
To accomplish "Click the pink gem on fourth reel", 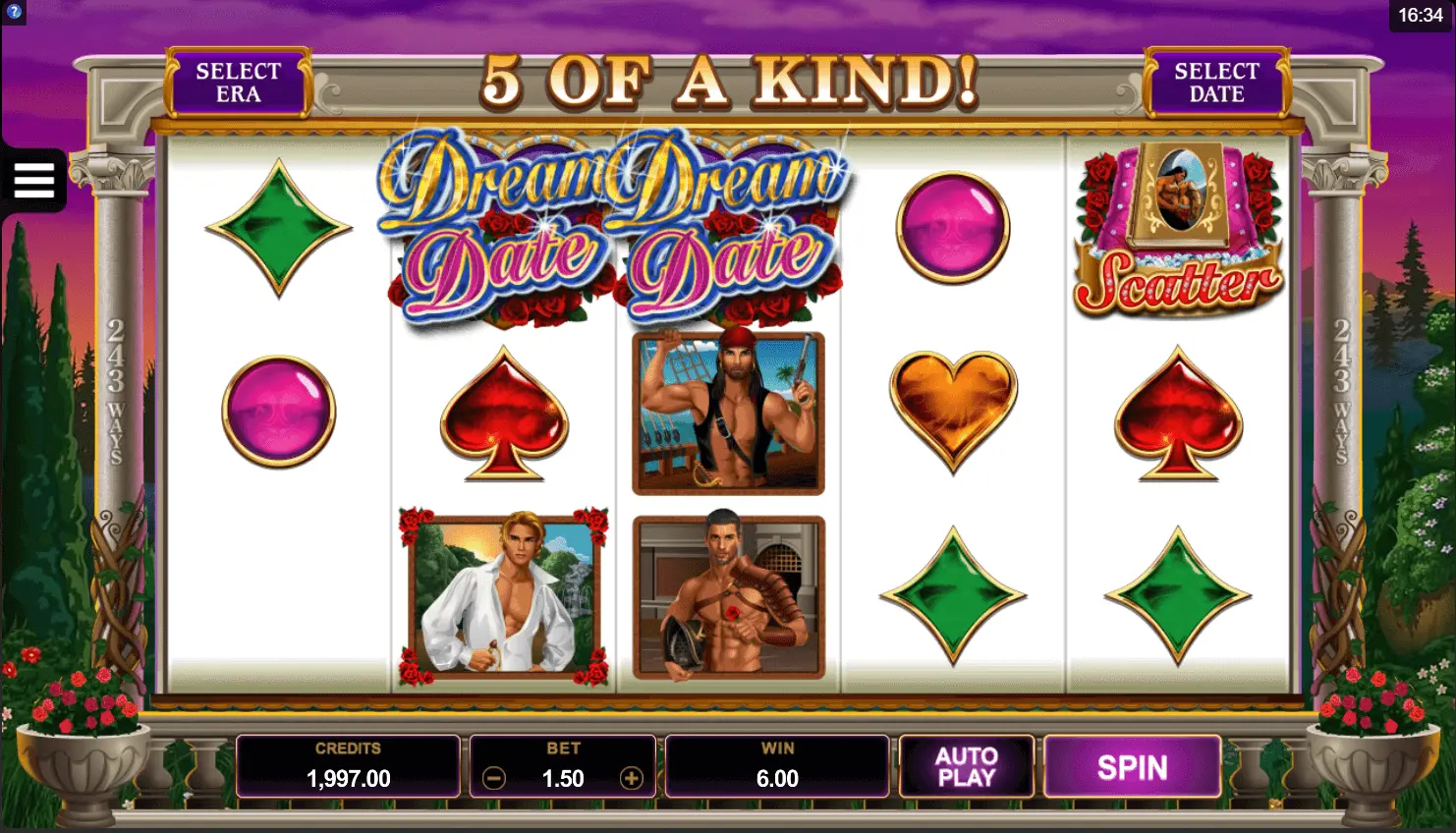I will 953,228.
